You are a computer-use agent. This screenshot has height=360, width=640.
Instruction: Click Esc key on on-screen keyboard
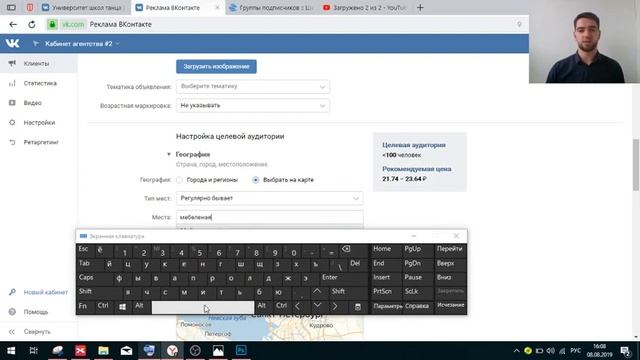point(84,250)
